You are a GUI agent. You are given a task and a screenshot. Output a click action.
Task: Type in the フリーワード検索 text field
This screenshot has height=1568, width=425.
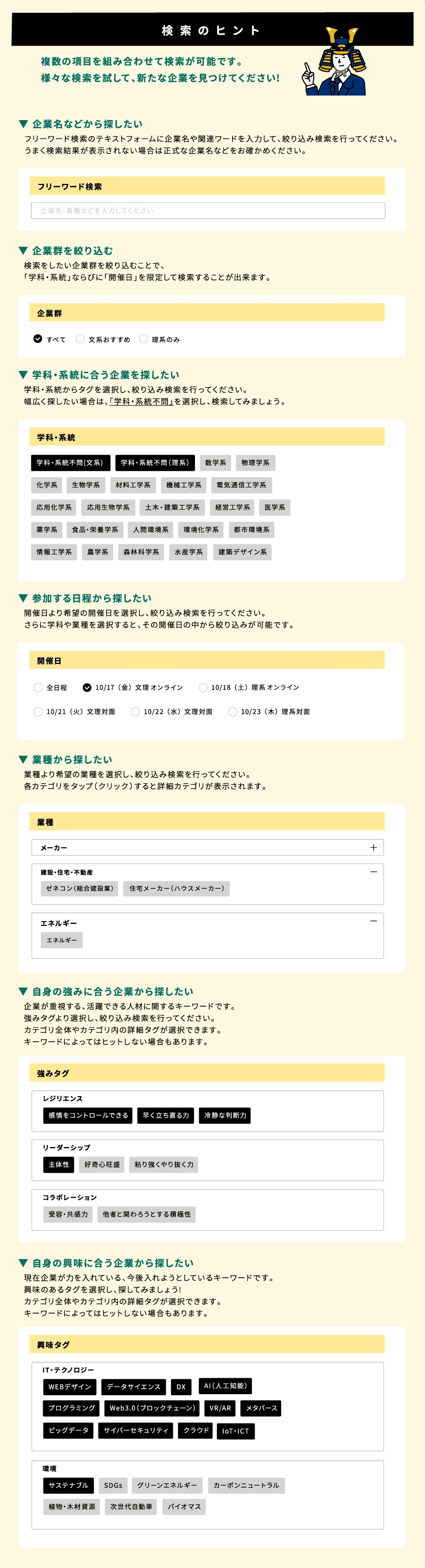point(208,210)
